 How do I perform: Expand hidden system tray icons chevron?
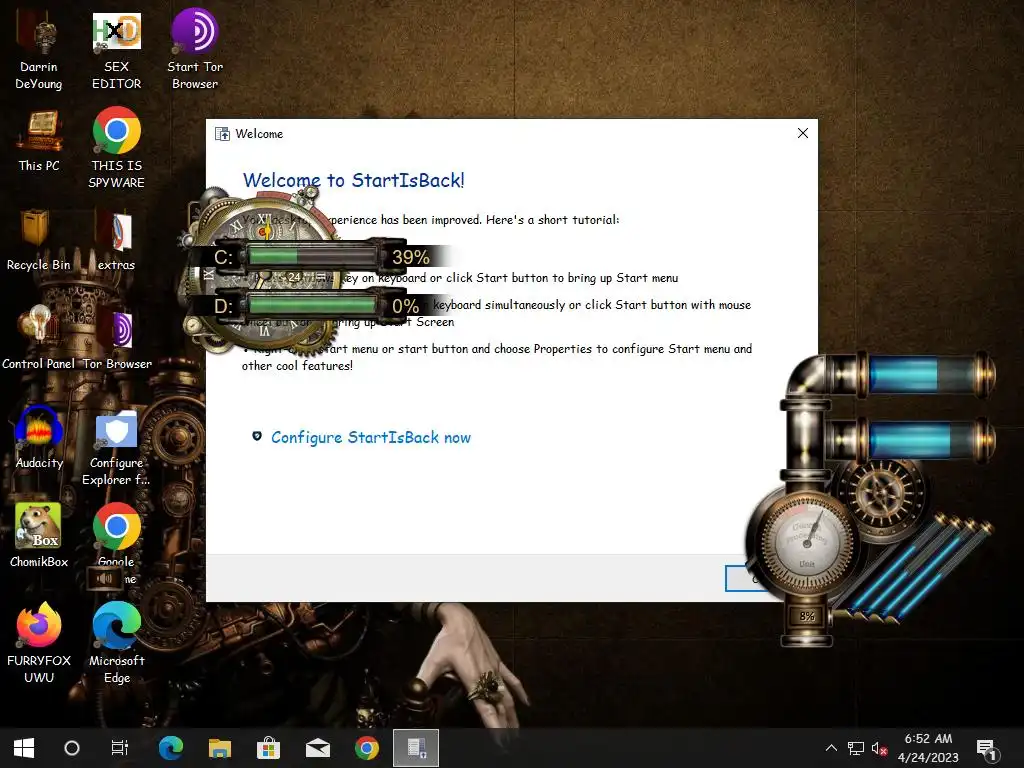click(x=831, y=748)
